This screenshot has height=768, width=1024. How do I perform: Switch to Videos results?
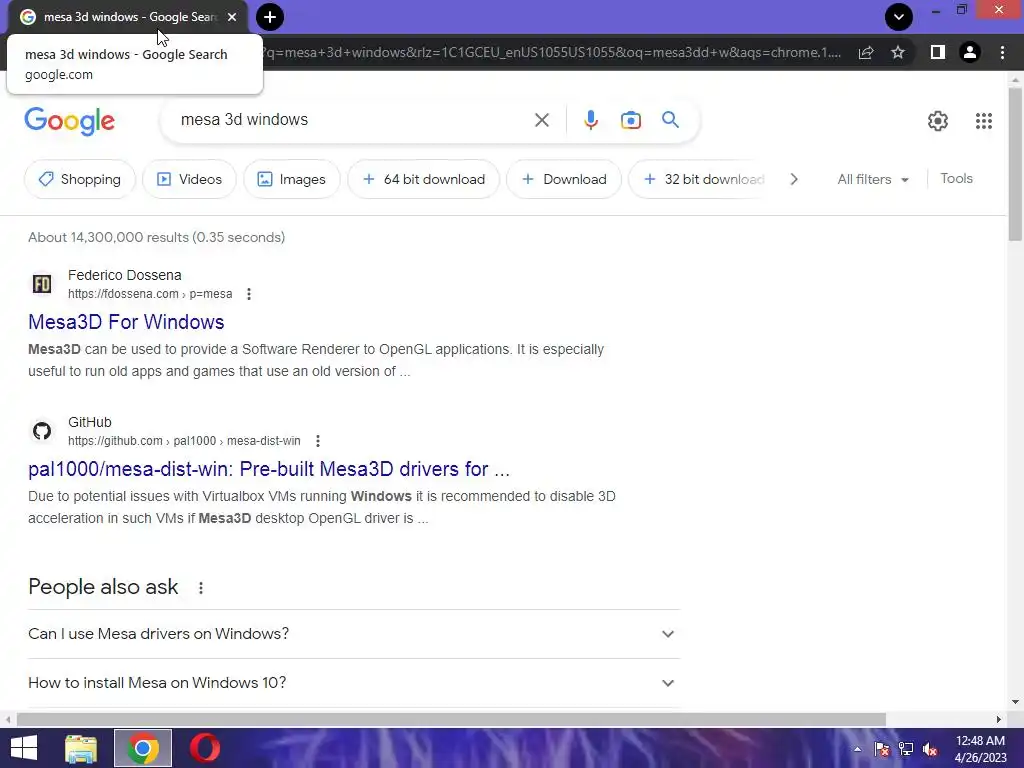(189, 179)
